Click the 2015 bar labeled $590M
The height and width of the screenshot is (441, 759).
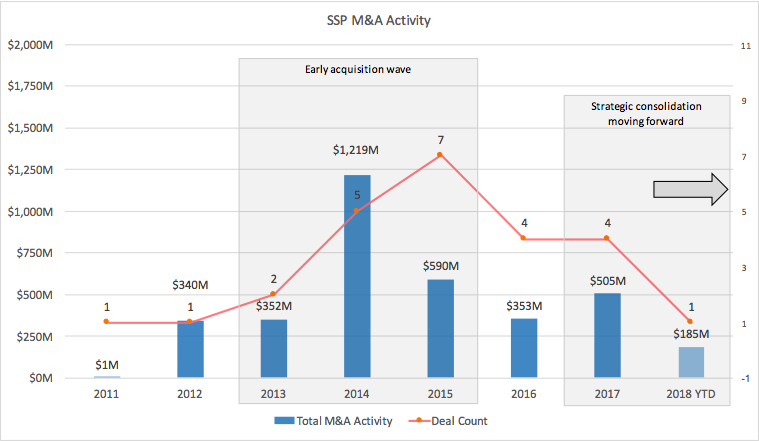440,329
